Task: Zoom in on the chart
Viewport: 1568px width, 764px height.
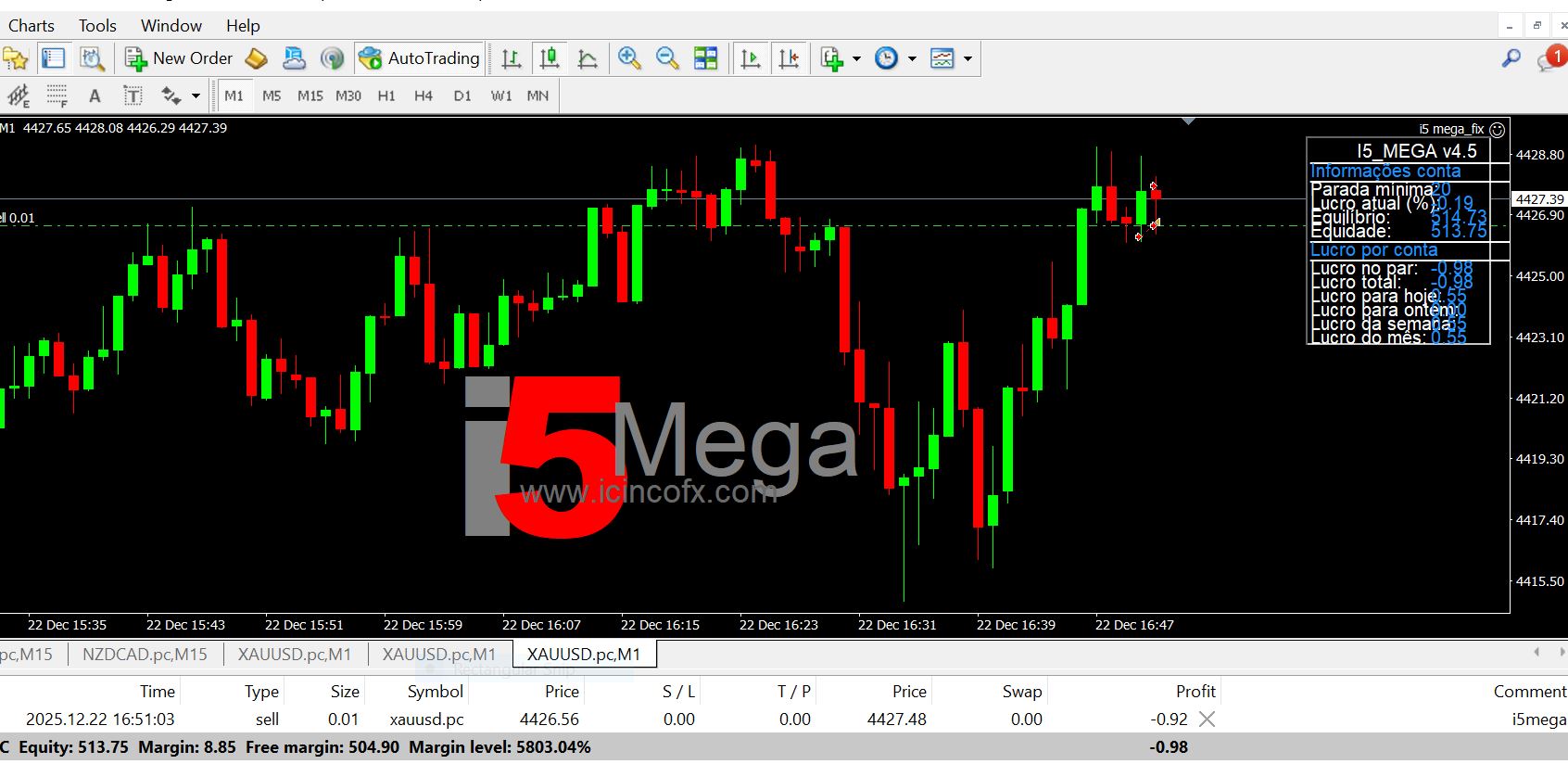Action: (x=629, y=58)
